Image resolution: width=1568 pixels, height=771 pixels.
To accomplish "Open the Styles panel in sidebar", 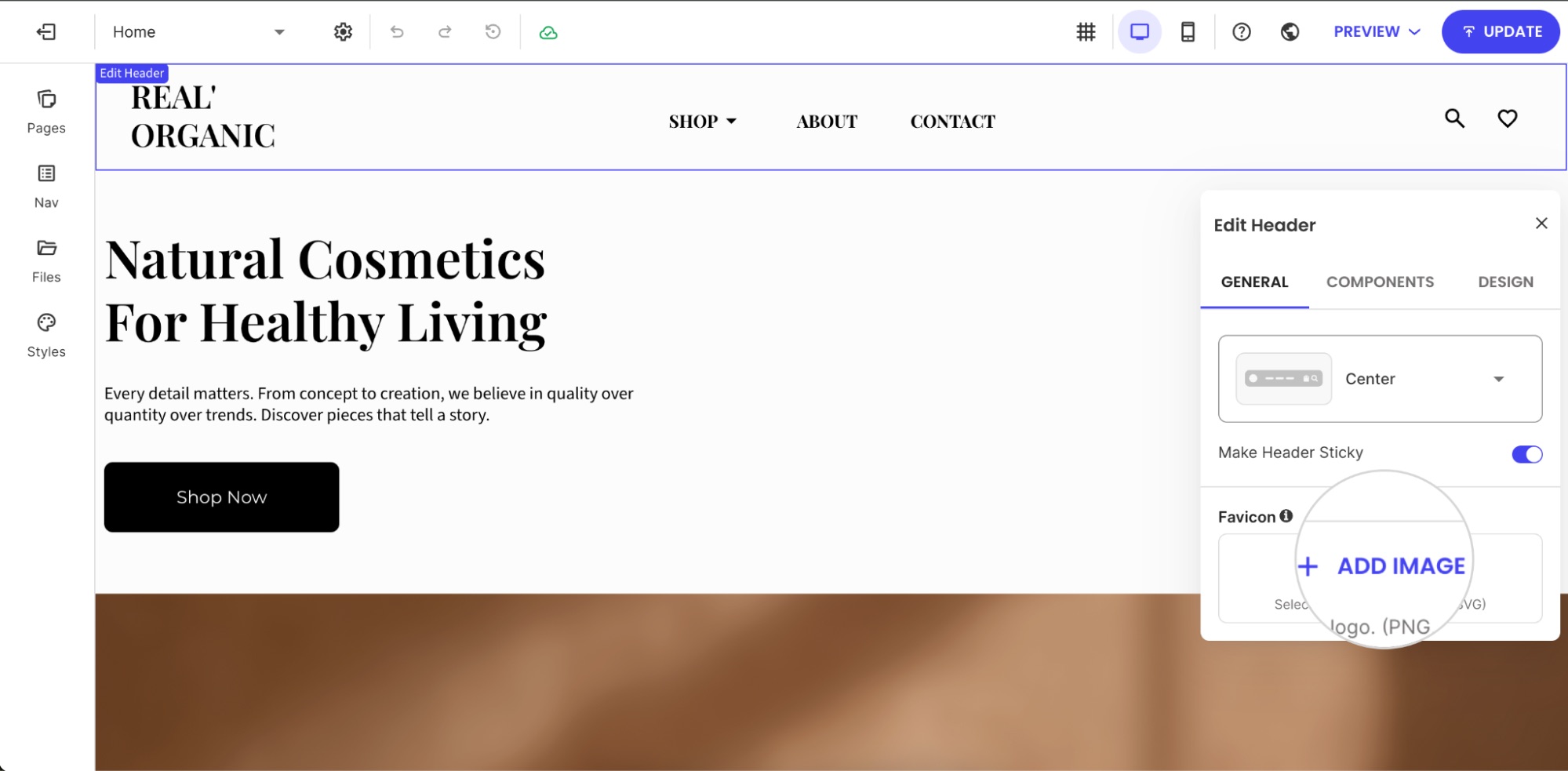I will pyautogui.click(x=46, y=336).
